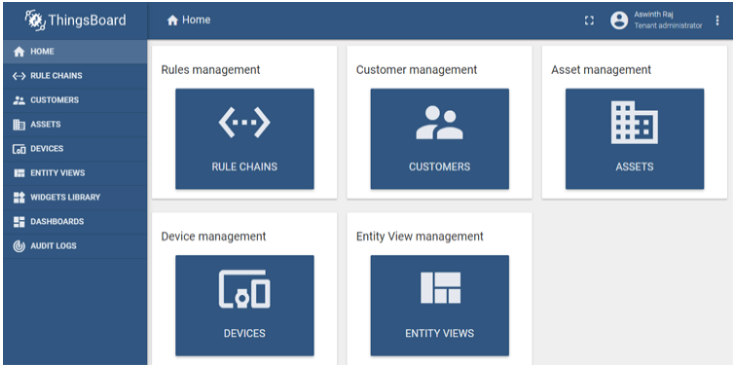Click the Dashboards sidebar icon

tap(19, 222)
